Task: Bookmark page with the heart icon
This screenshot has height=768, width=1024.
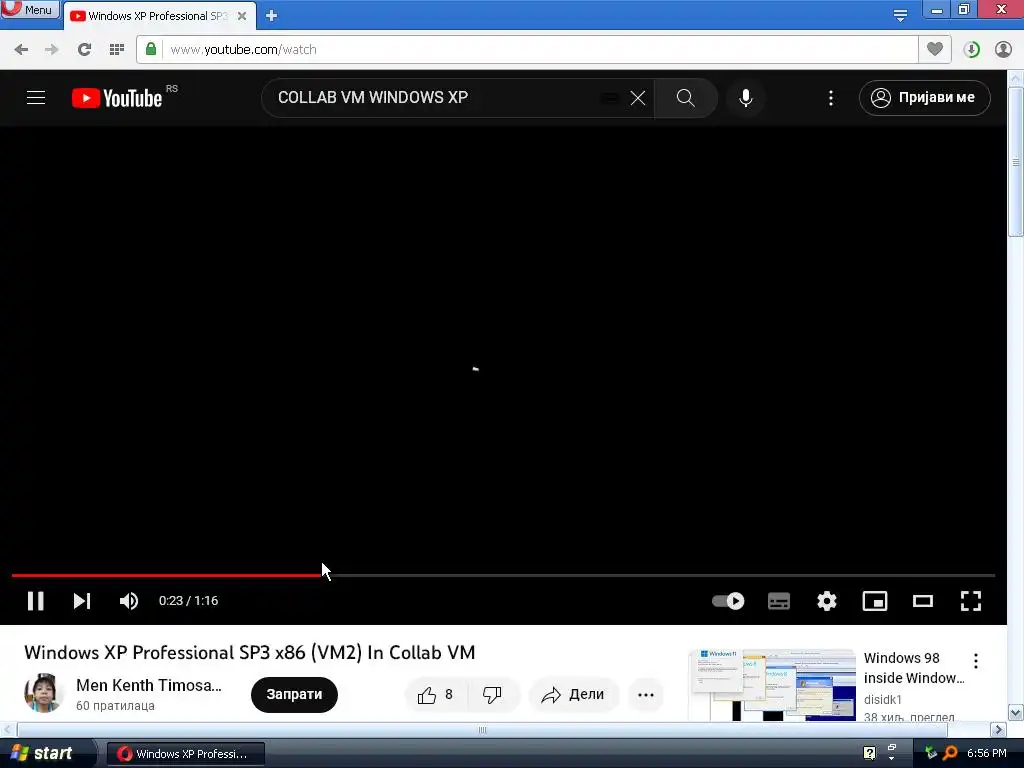Action: (935, 49)
